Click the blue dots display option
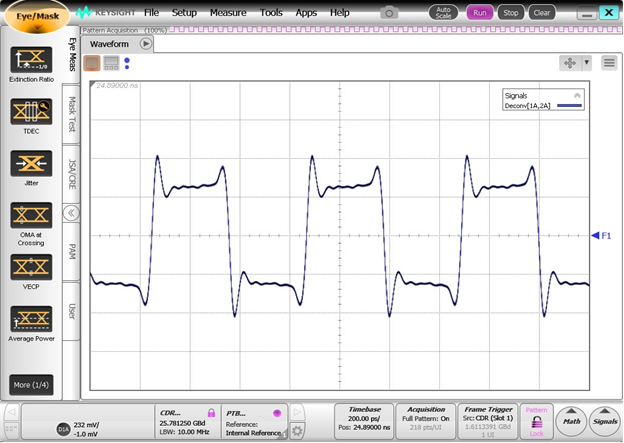Screen dimensions: 624x443 (127, 63)
